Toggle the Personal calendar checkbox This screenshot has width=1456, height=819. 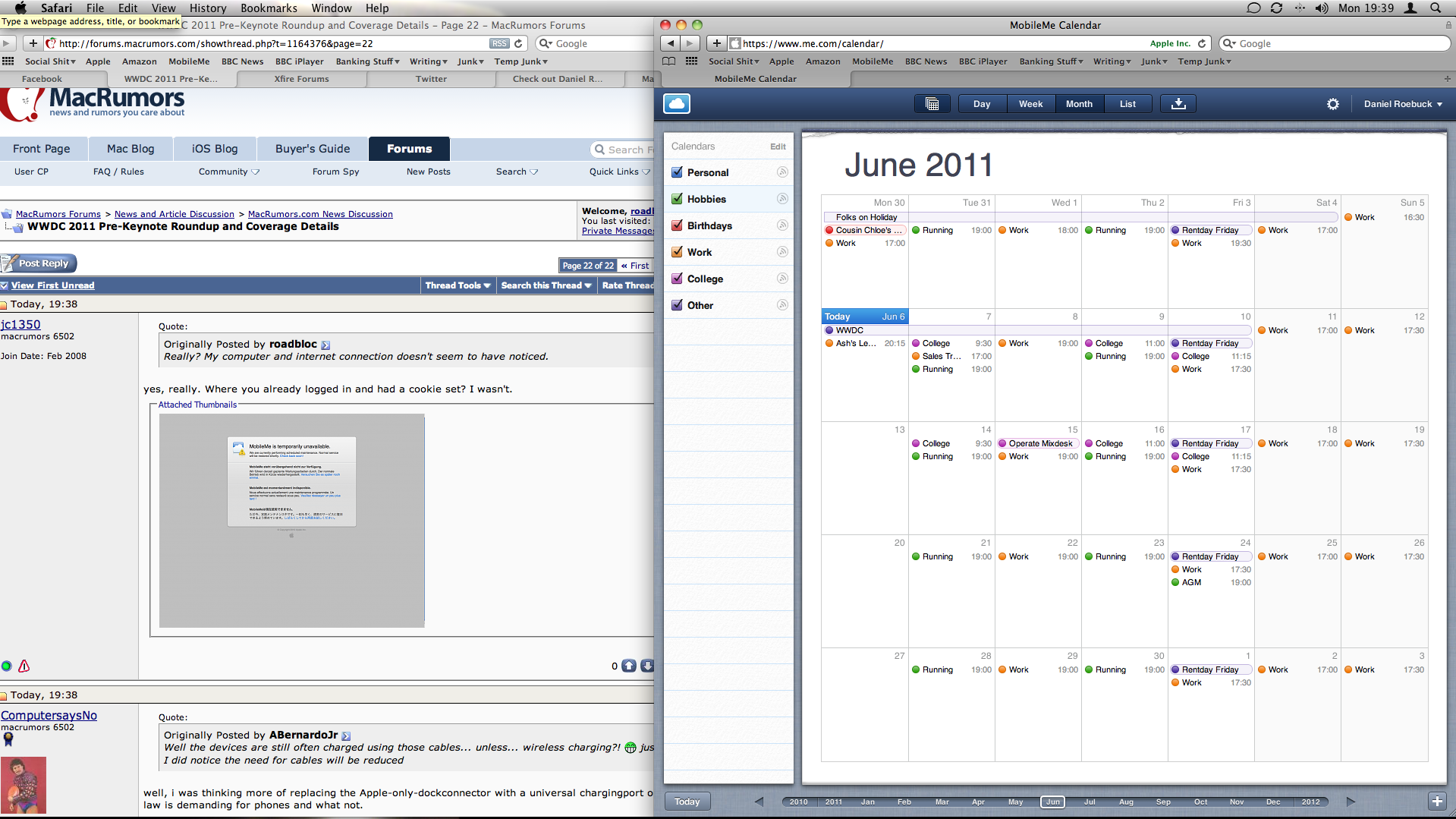677,172
